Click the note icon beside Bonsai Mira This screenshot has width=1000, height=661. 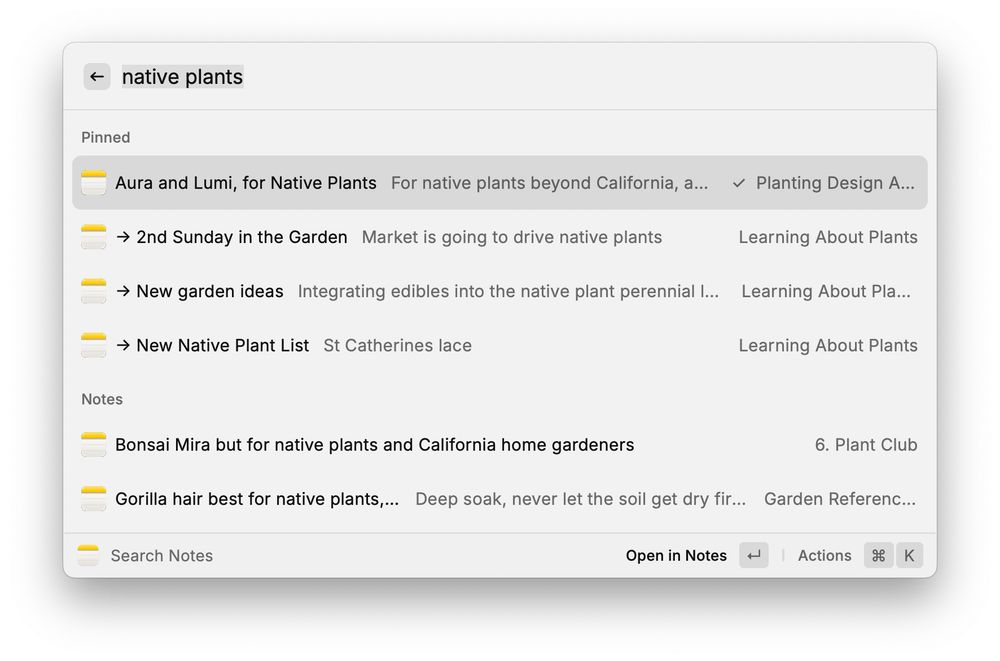(x=94, y=445)
